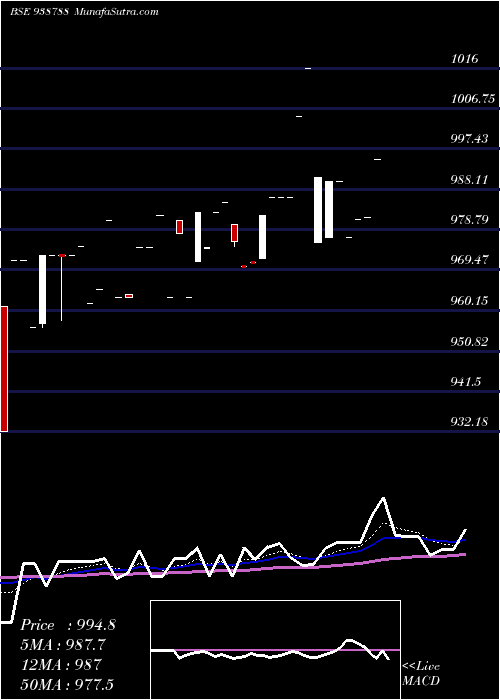
Task: Click the '12MA : 987' readout
Action: coord(61,665)
